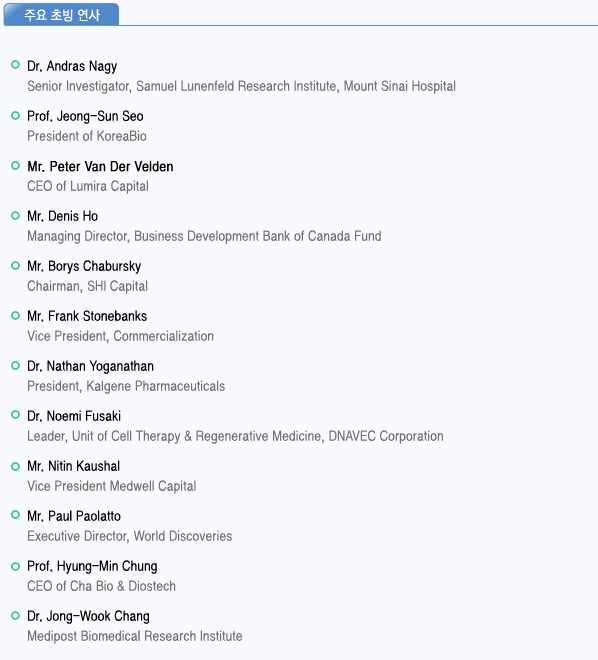The image size is (598, 660).
Task: Click the CEO of Lumira Capital line
Action: coord(88,186)
